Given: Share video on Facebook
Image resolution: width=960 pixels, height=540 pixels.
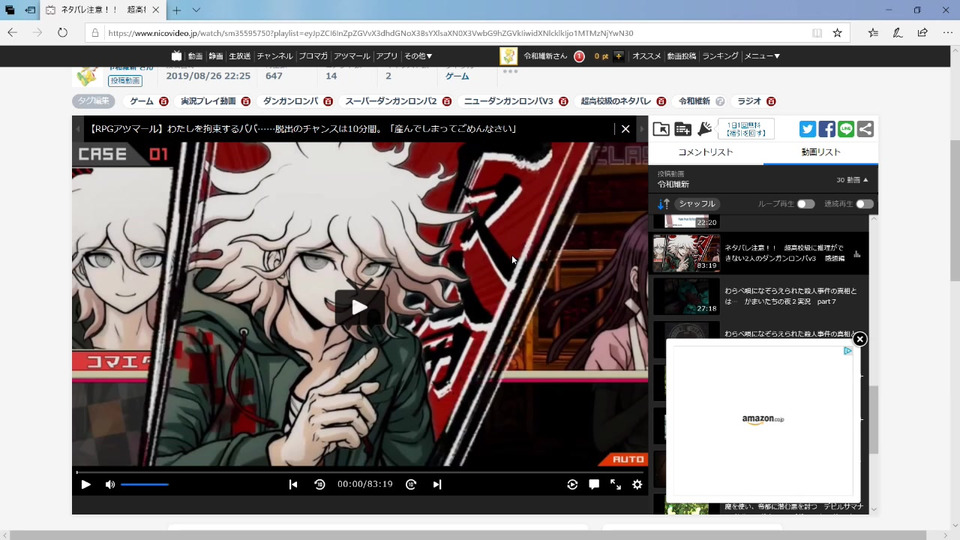Looking at the screenshot, I should [x=827, y=129].
